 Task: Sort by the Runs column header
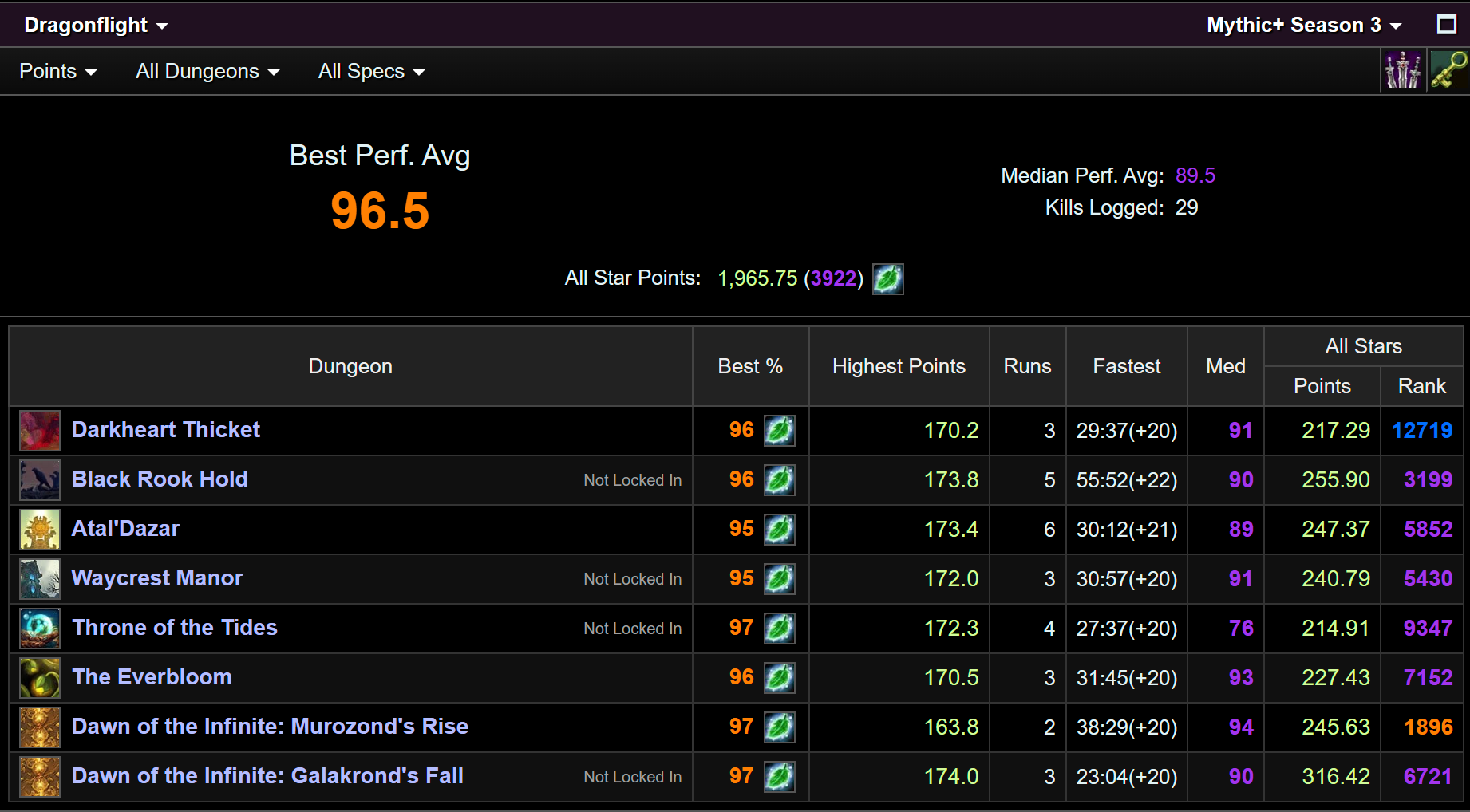click(1027, 366)
